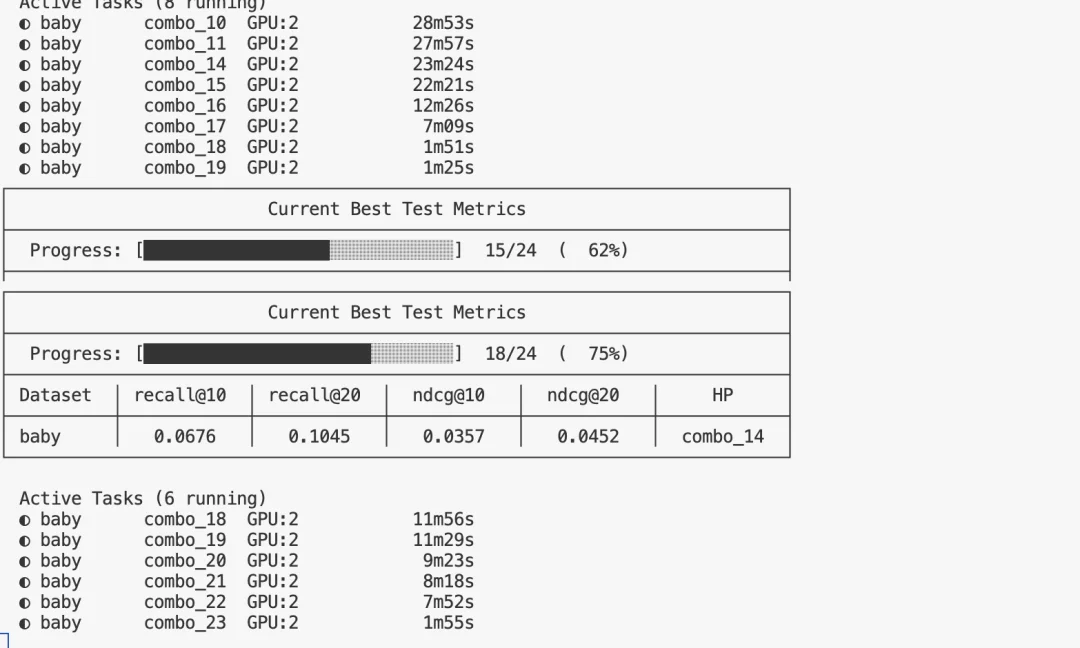Click the 0.0676 recall value
Viewport: 1080px width, 648px height.
click(185, 437)
